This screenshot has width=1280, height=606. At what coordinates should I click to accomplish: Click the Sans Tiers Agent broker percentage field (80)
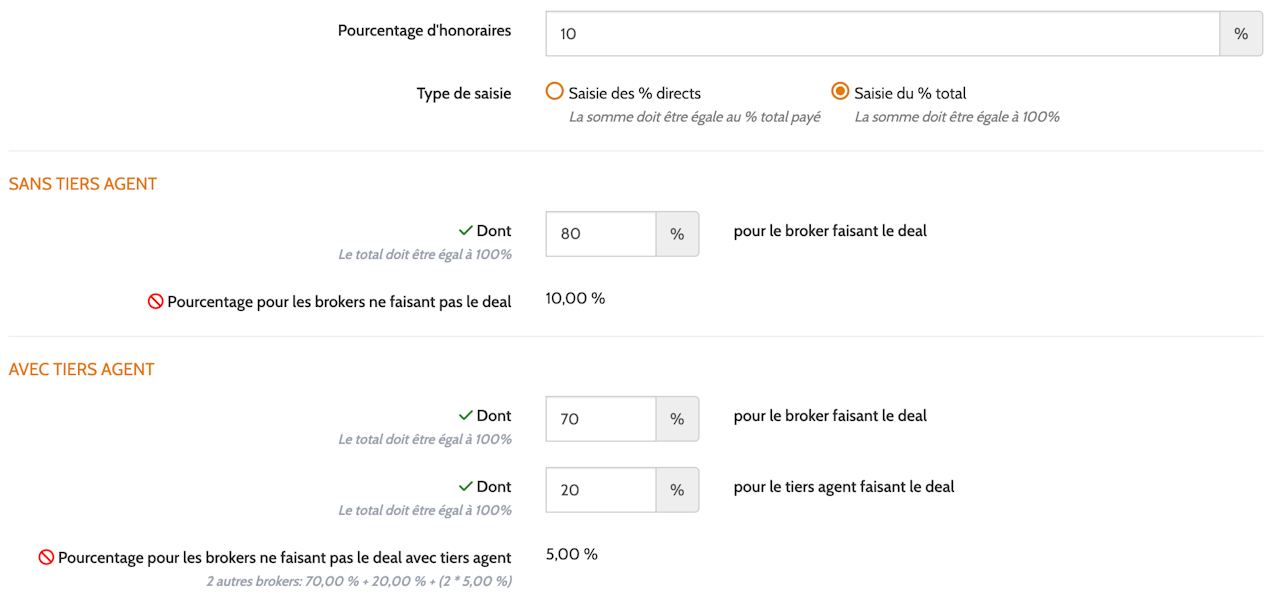coord(601,234)
